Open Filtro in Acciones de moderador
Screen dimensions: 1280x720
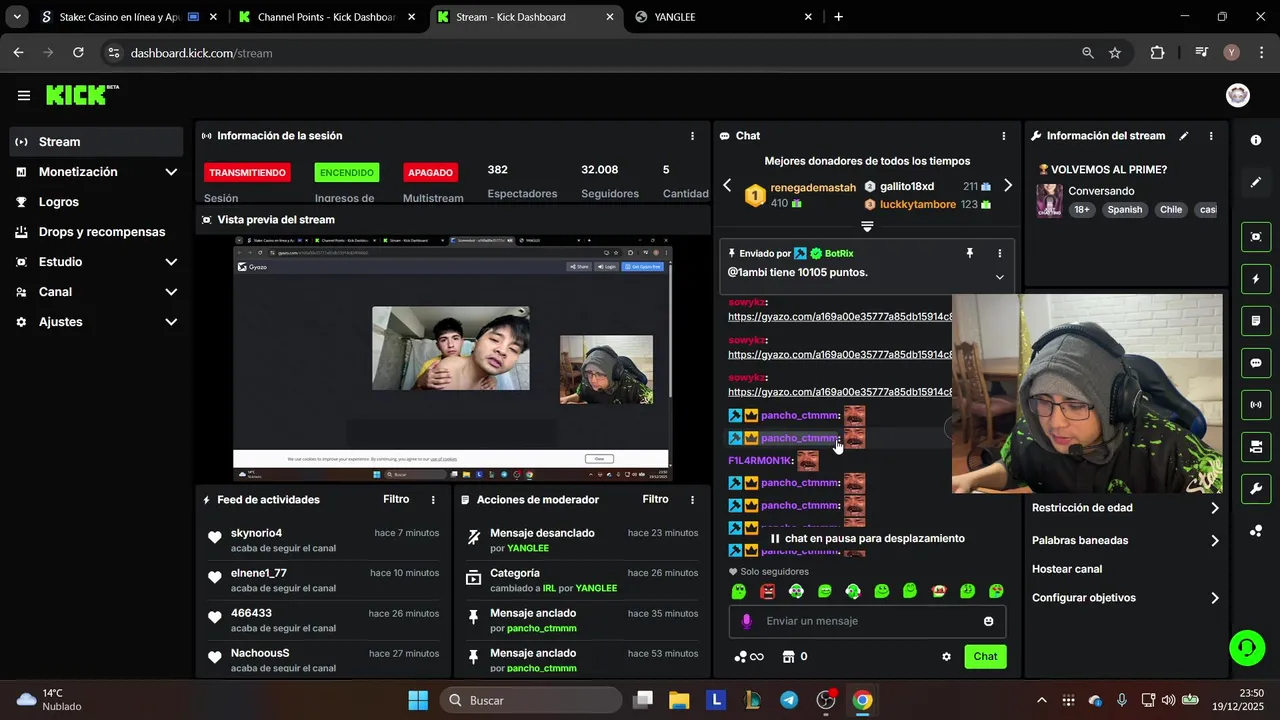pyautogui.click(x=655, y=499)
